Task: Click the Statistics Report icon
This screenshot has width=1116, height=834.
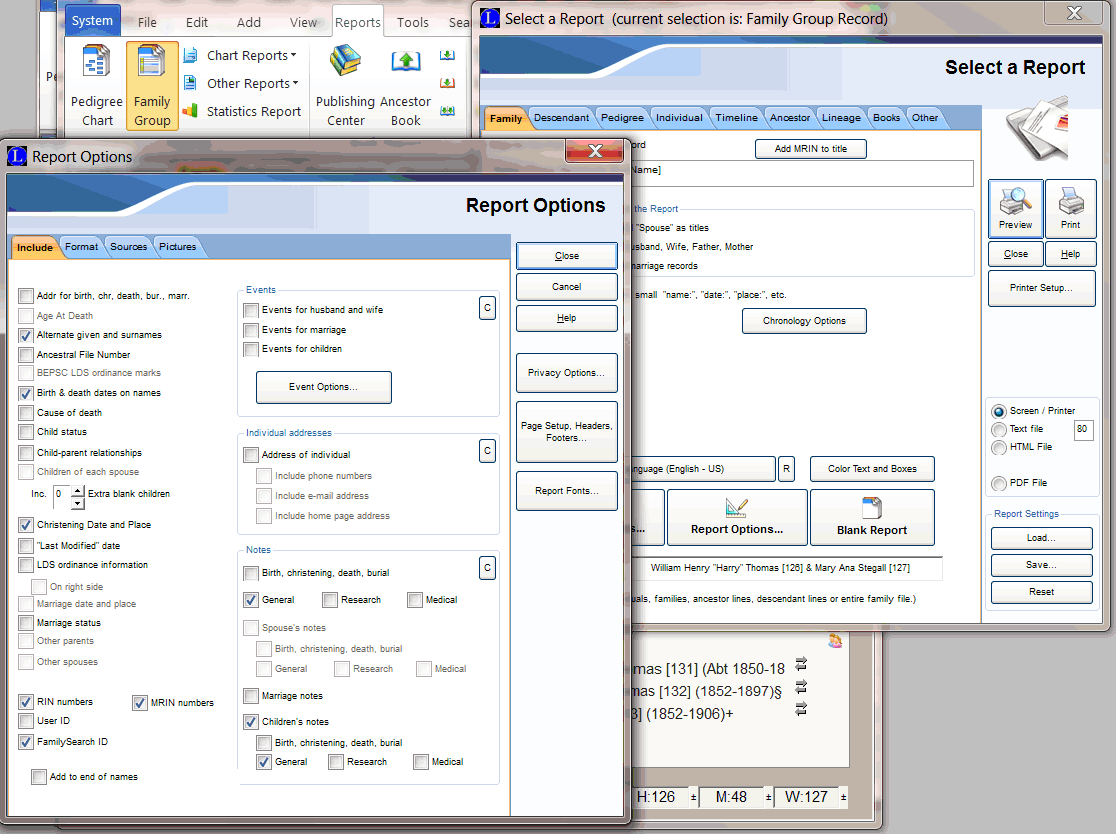Action: pyautogui.click(x=190, y=112)
